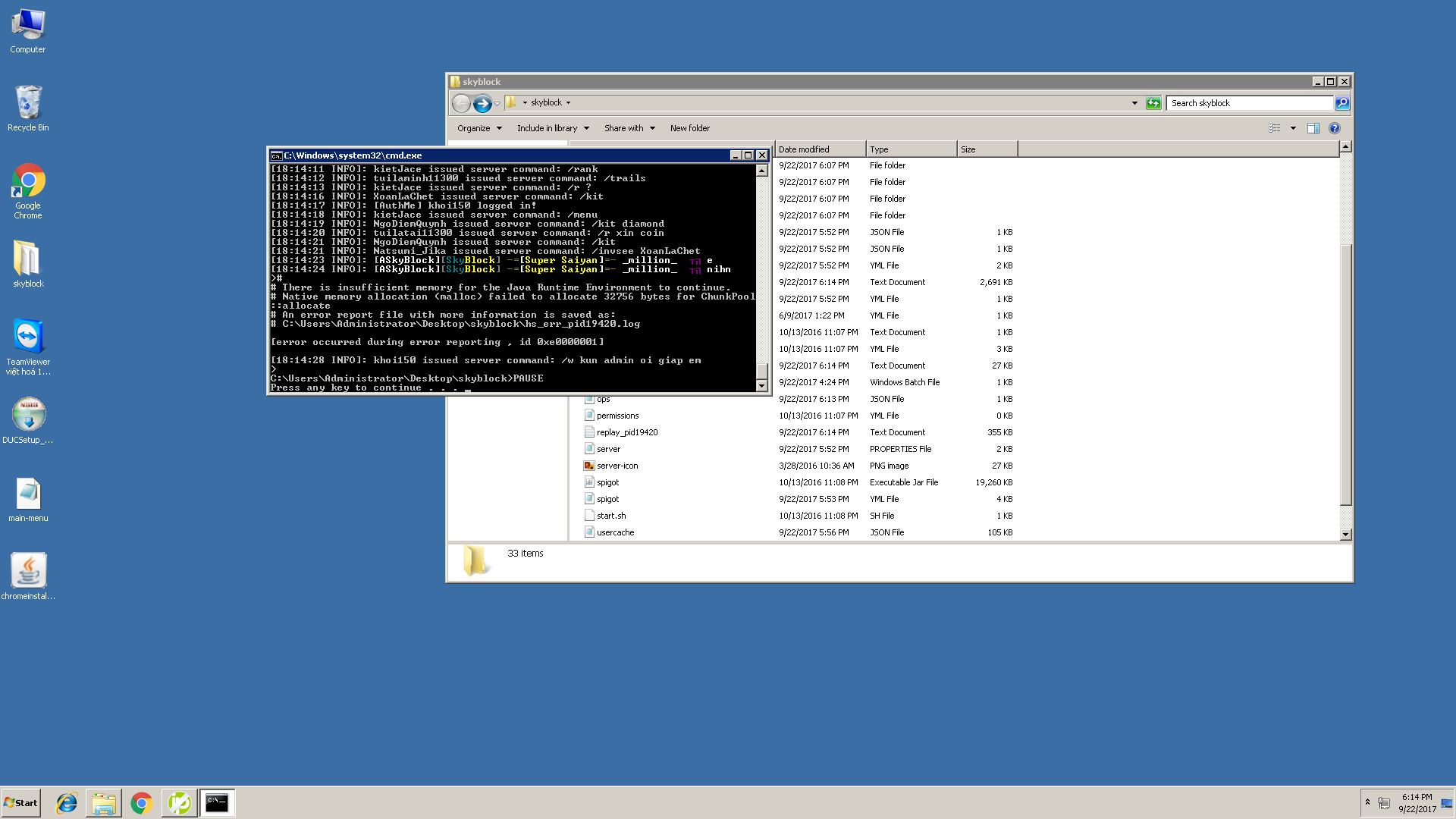This screenshot has width=1456, height=819.
Task: Expand the change view options arrow
Action: [1293, 128]
